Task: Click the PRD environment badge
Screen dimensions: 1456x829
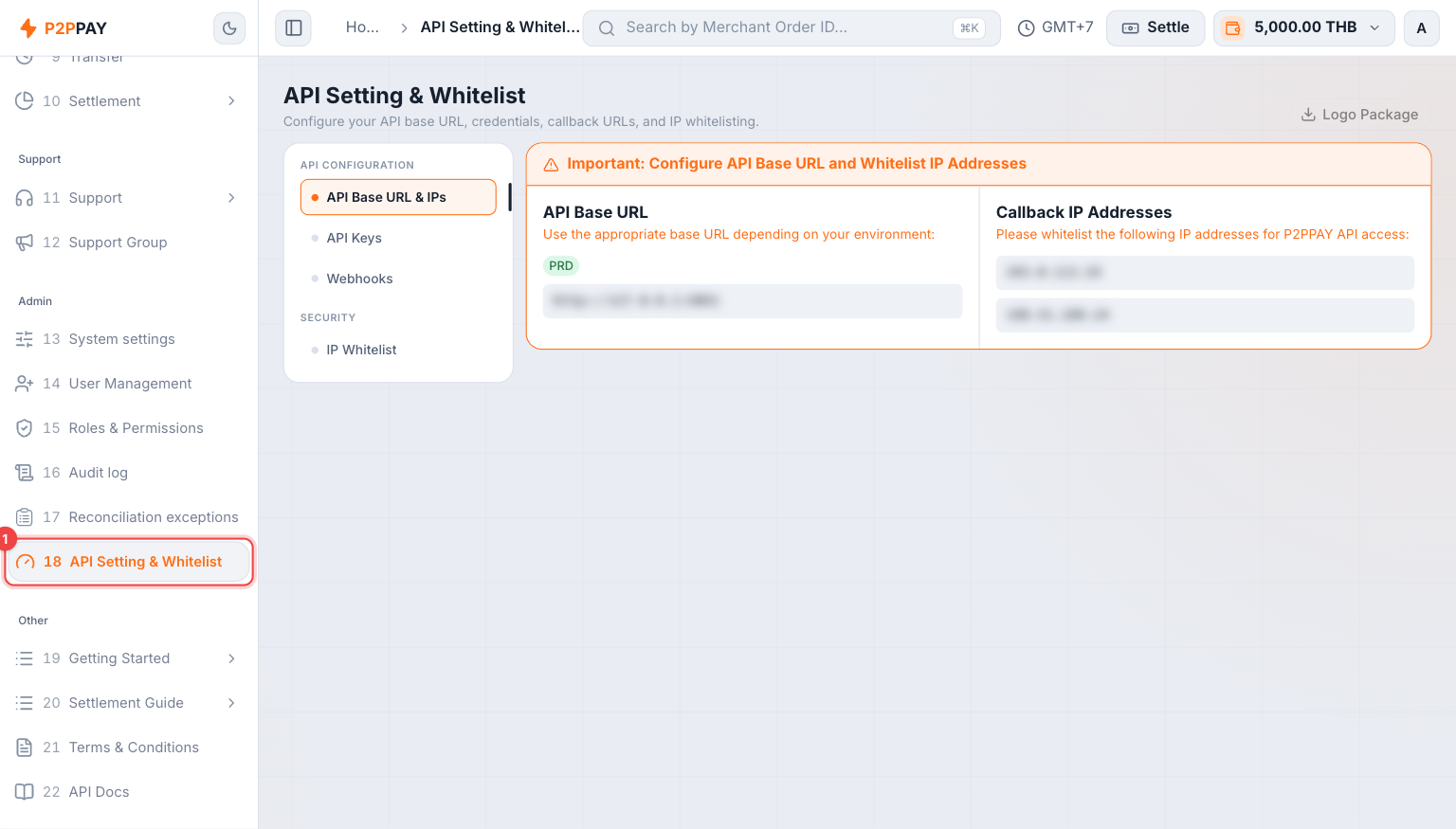Action: [561, 266]
